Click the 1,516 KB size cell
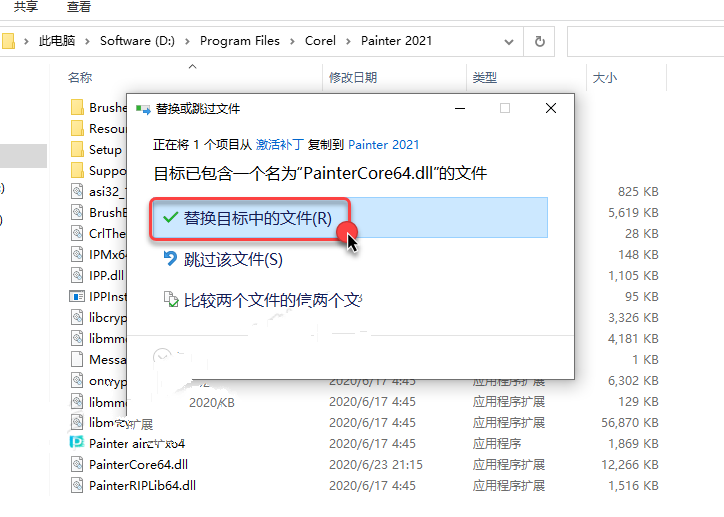The width and height of the screenshot is (724, 517). point(633,486)
